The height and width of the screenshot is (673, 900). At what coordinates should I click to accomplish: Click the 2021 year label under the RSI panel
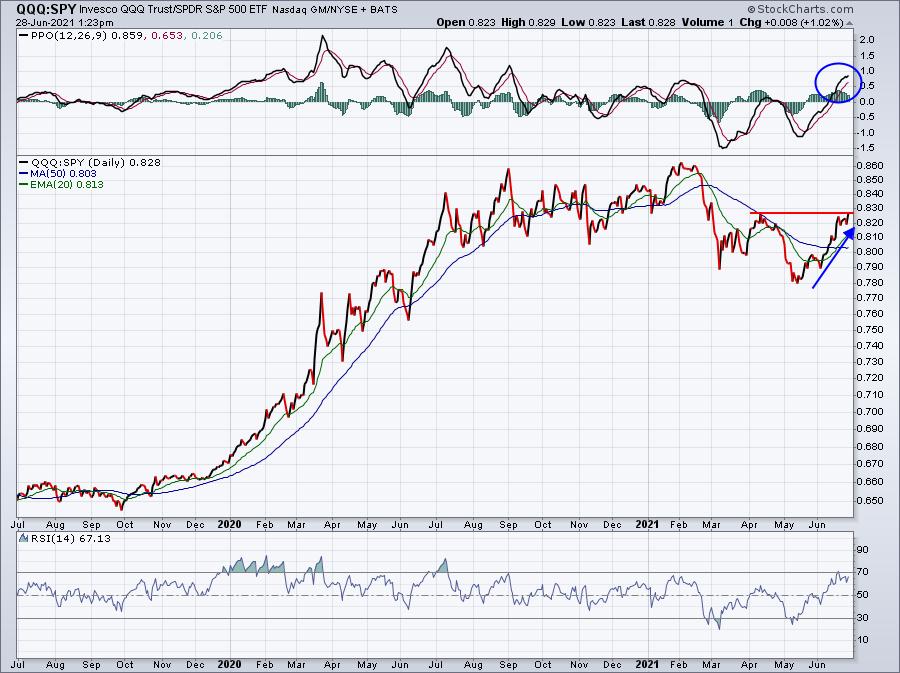pyautogui.click(x=647, y=664)
